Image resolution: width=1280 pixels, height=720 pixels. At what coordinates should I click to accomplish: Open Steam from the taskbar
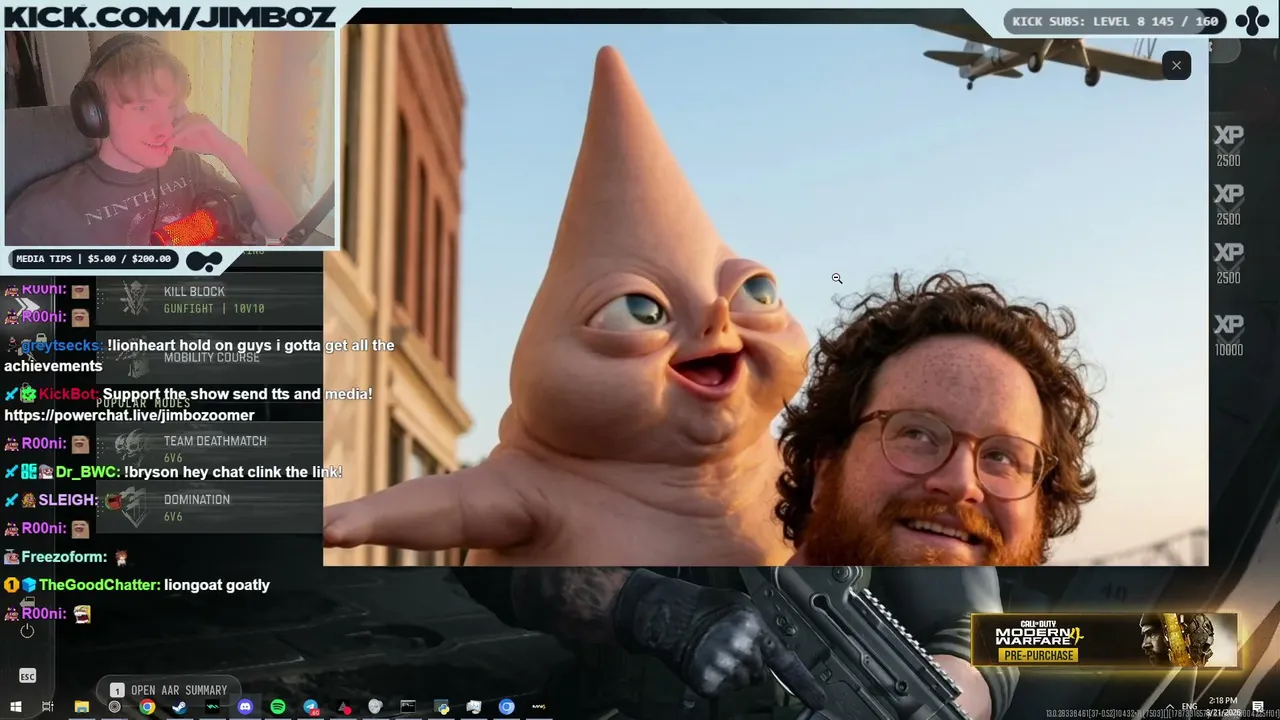point(179,707)
